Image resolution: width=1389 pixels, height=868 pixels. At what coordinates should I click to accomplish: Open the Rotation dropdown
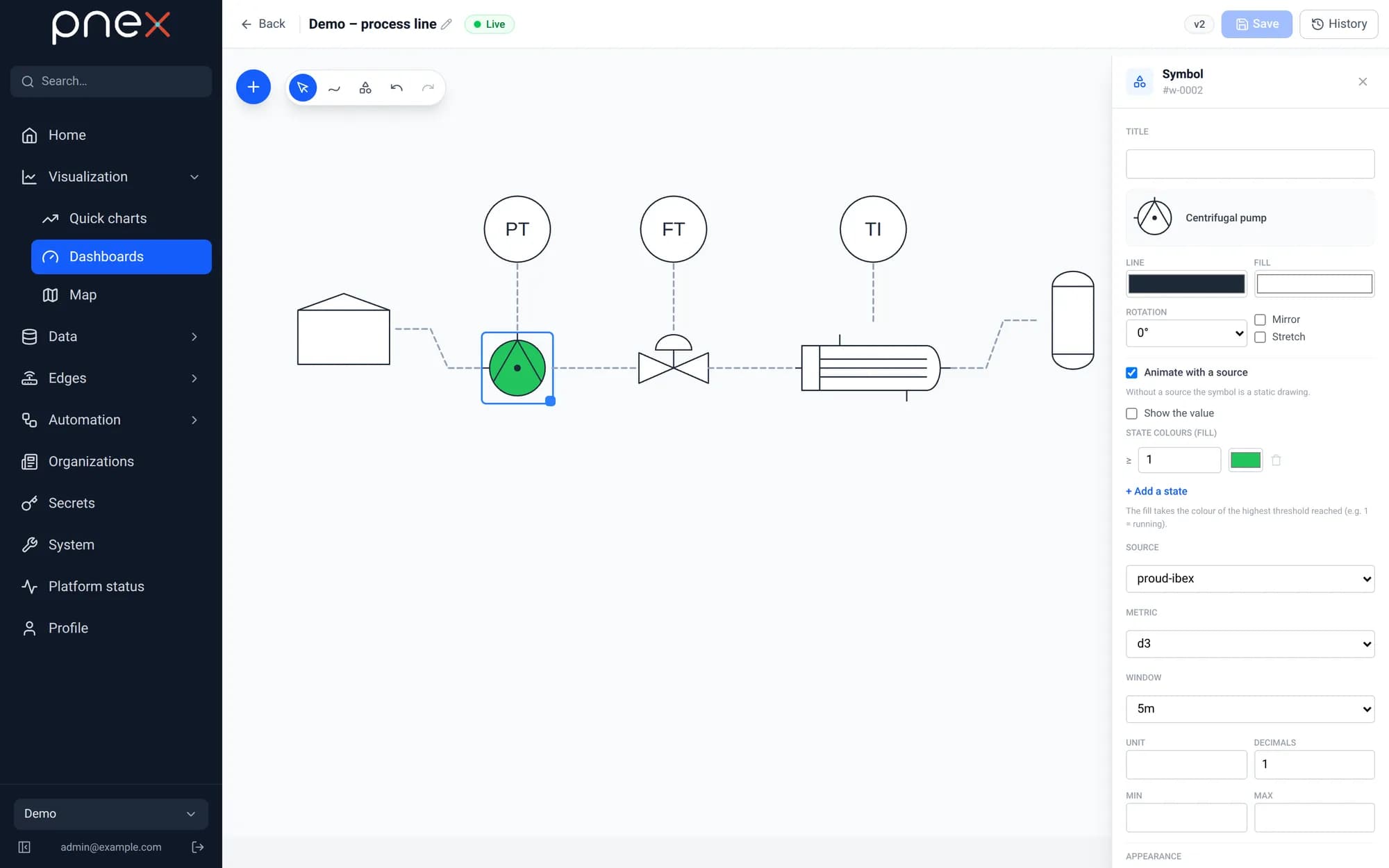point(1186,333)
